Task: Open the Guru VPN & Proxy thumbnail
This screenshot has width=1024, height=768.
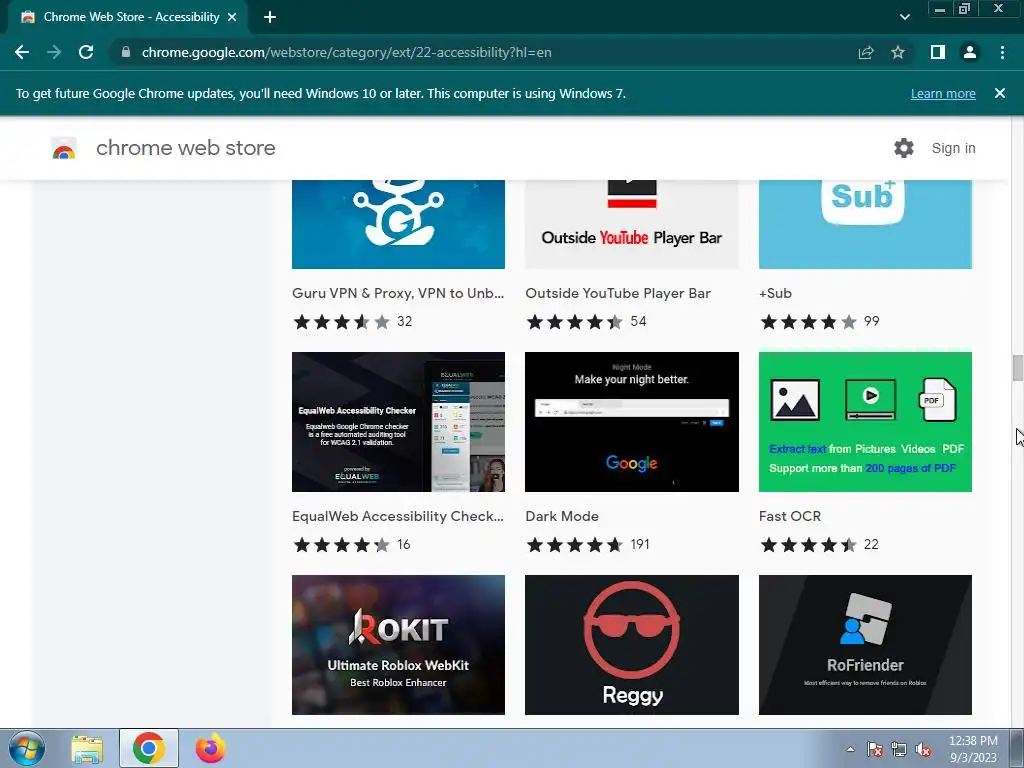Action: [x=398, y=224]
